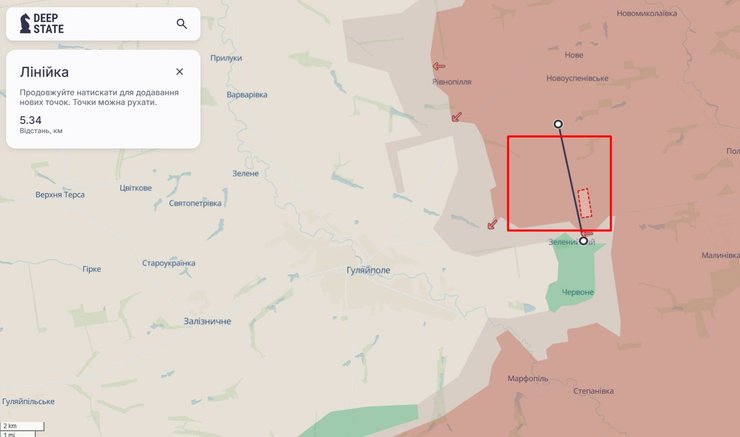Click the Верхня Терса label
The width and height of the screenshot is (740, 437).
coord(60,194)
